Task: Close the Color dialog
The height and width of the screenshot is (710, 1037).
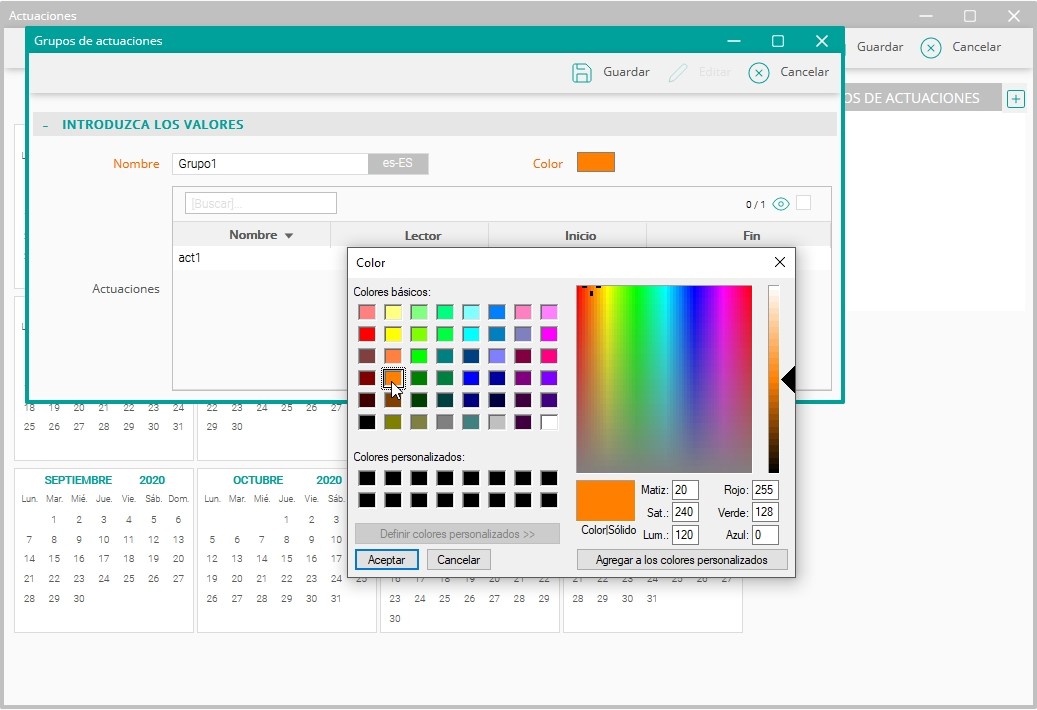Action: (780, 262)
